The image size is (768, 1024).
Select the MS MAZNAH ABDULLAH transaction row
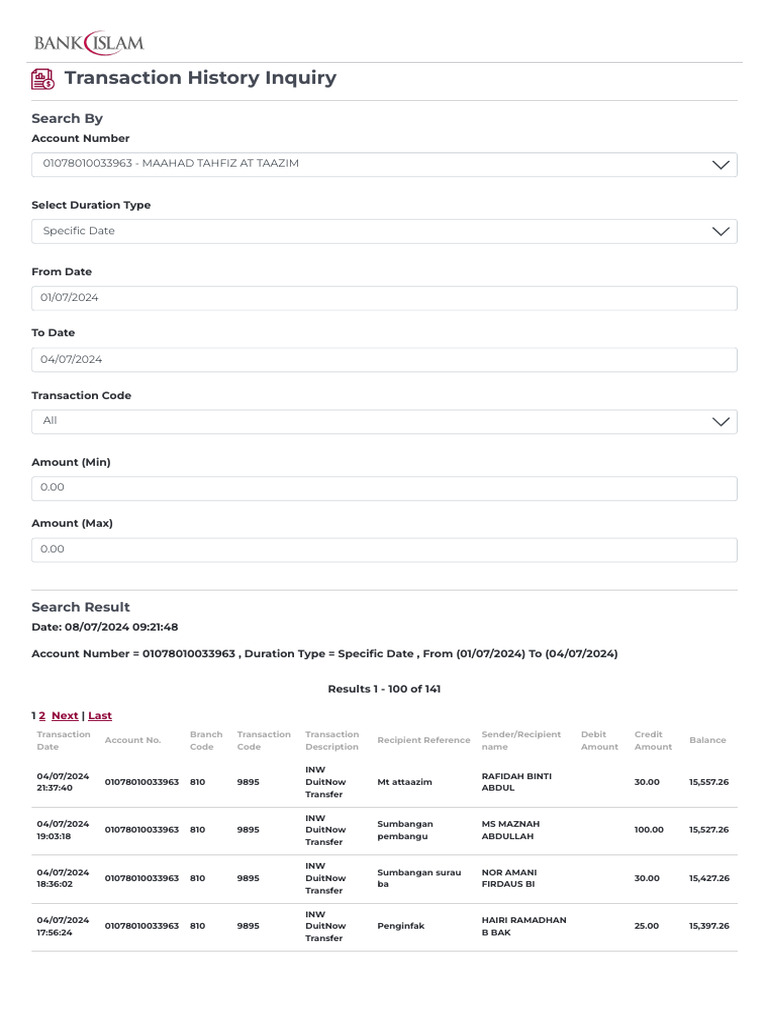384,830
